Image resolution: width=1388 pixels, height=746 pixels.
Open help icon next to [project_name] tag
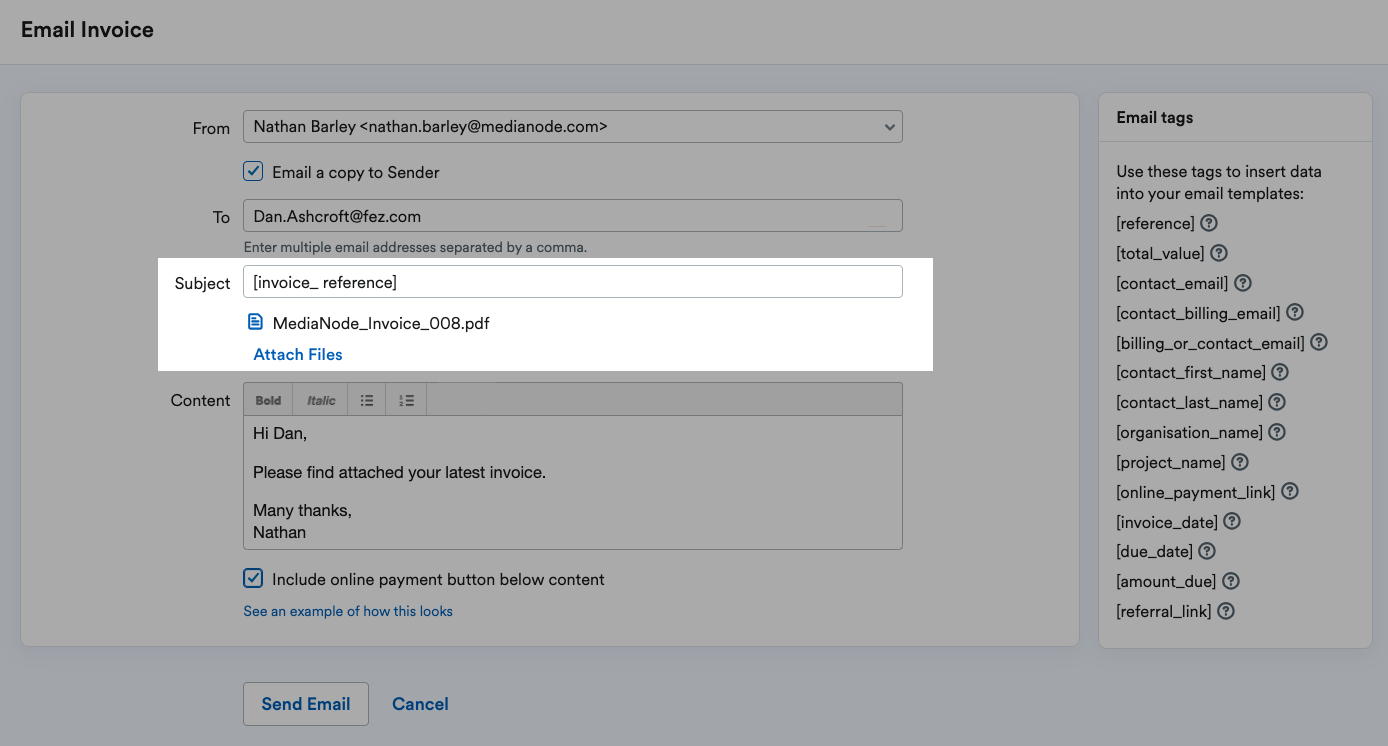(1240, 462)
